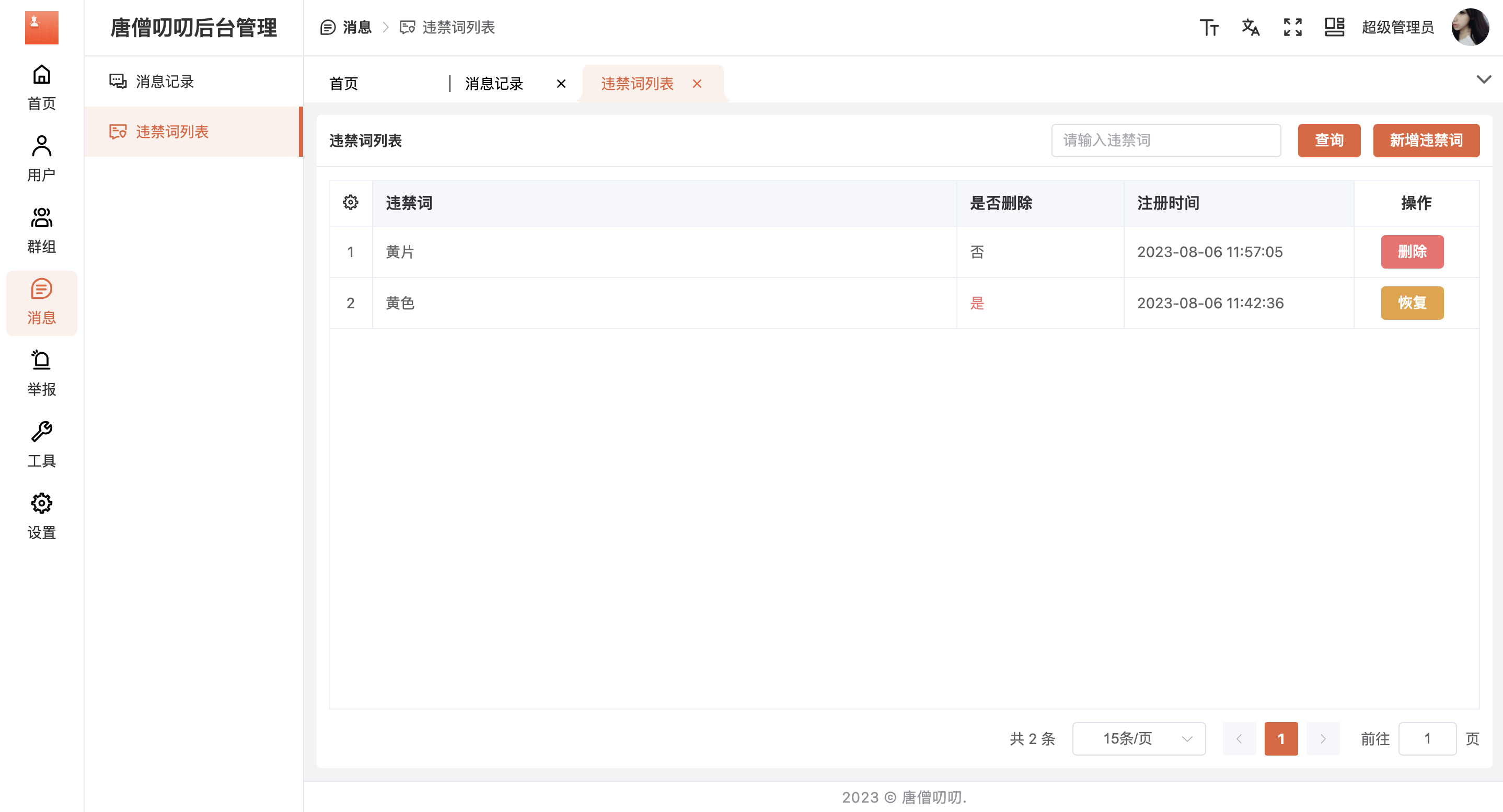Open the table column settings gear
The width and height of the screenshot is (1503, 812).
click(351, 202)
